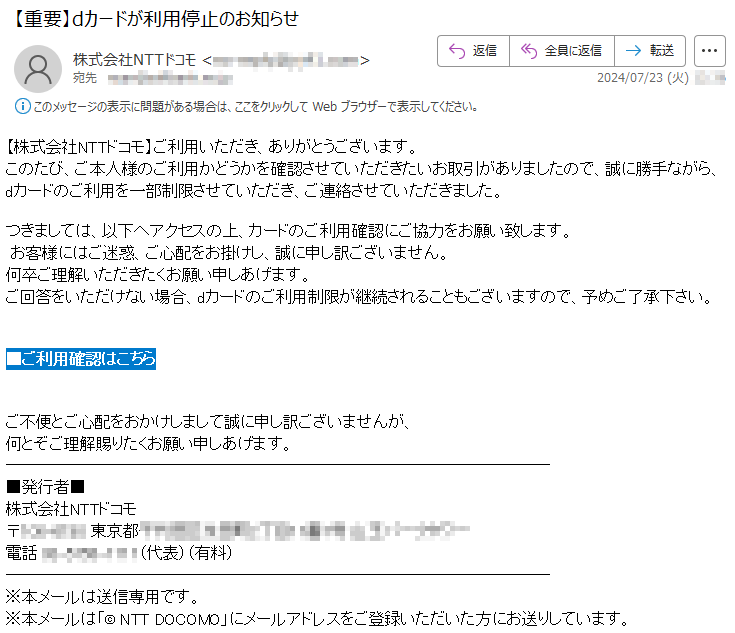Viewport: 735px width, 633px height.
Task: Click the blurred phone number beside 電話
Action: pos(90,554)
